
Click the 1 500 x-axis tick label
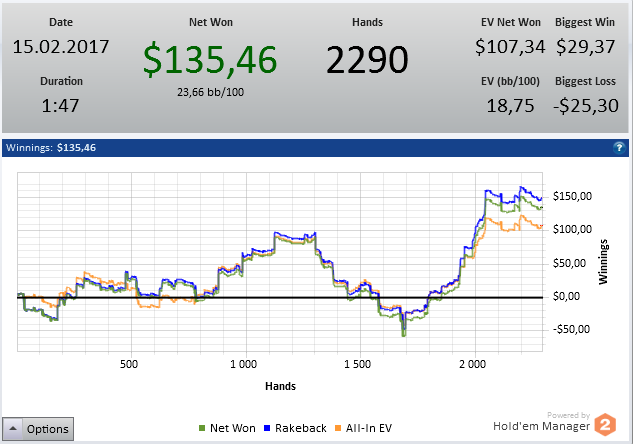358,364
